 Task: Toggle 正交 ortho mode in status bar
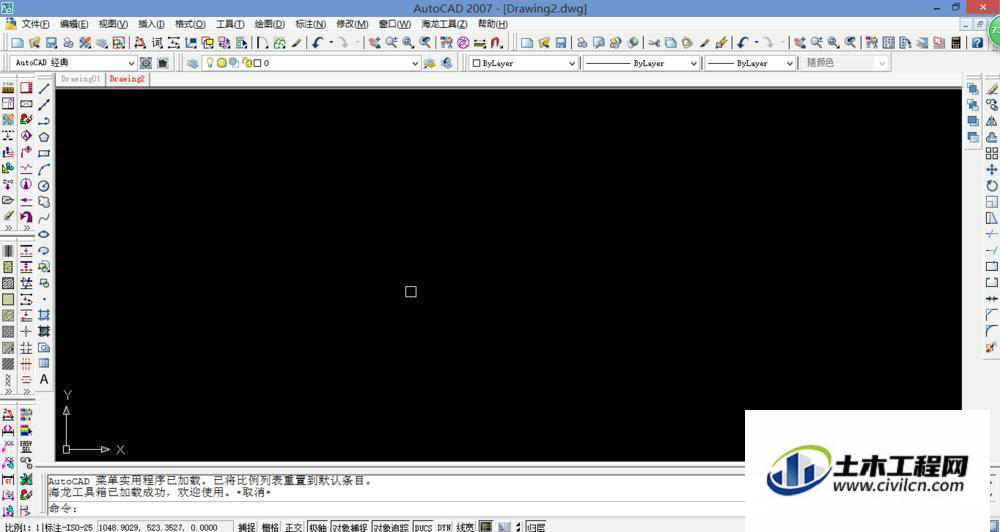point(294,527)
